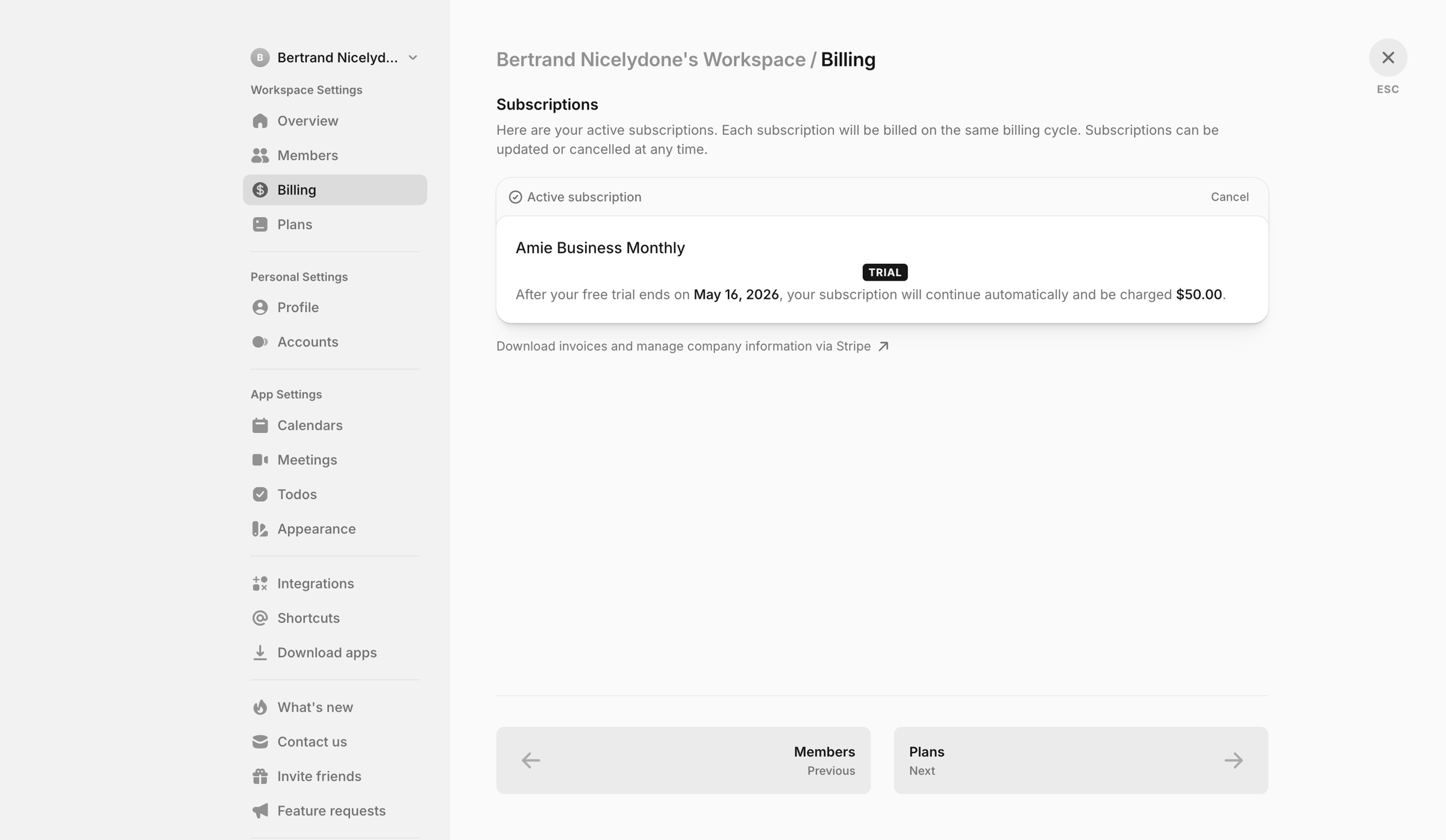Click the Plans icon in sidebar
The image size is (1446, 840).
[260, 225]
